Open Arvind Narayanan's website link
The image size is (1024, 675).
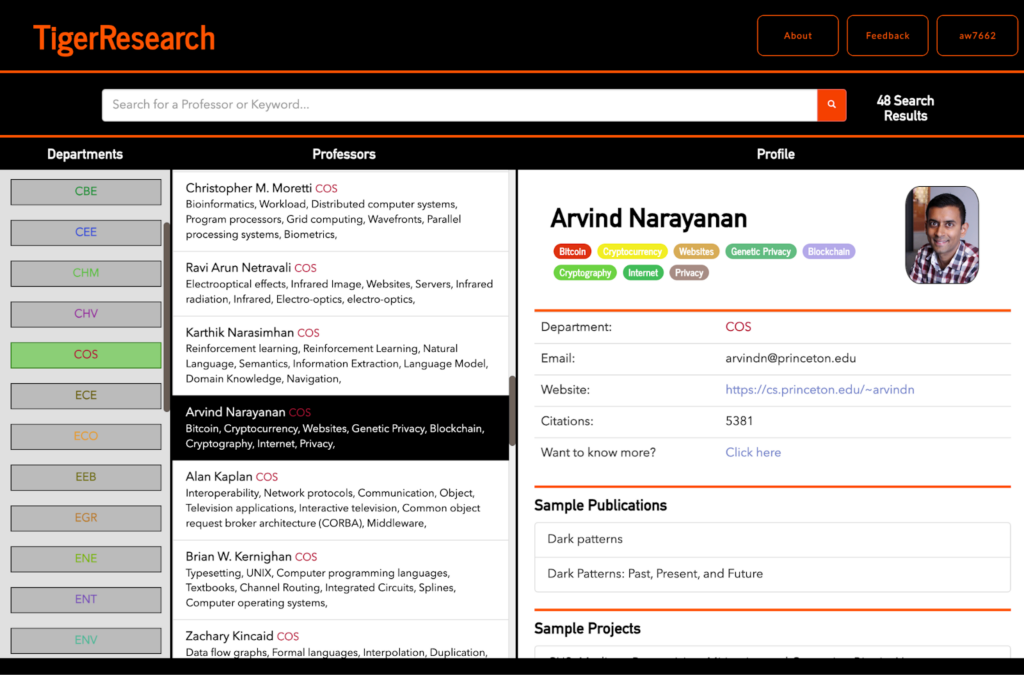coord(820,390)
